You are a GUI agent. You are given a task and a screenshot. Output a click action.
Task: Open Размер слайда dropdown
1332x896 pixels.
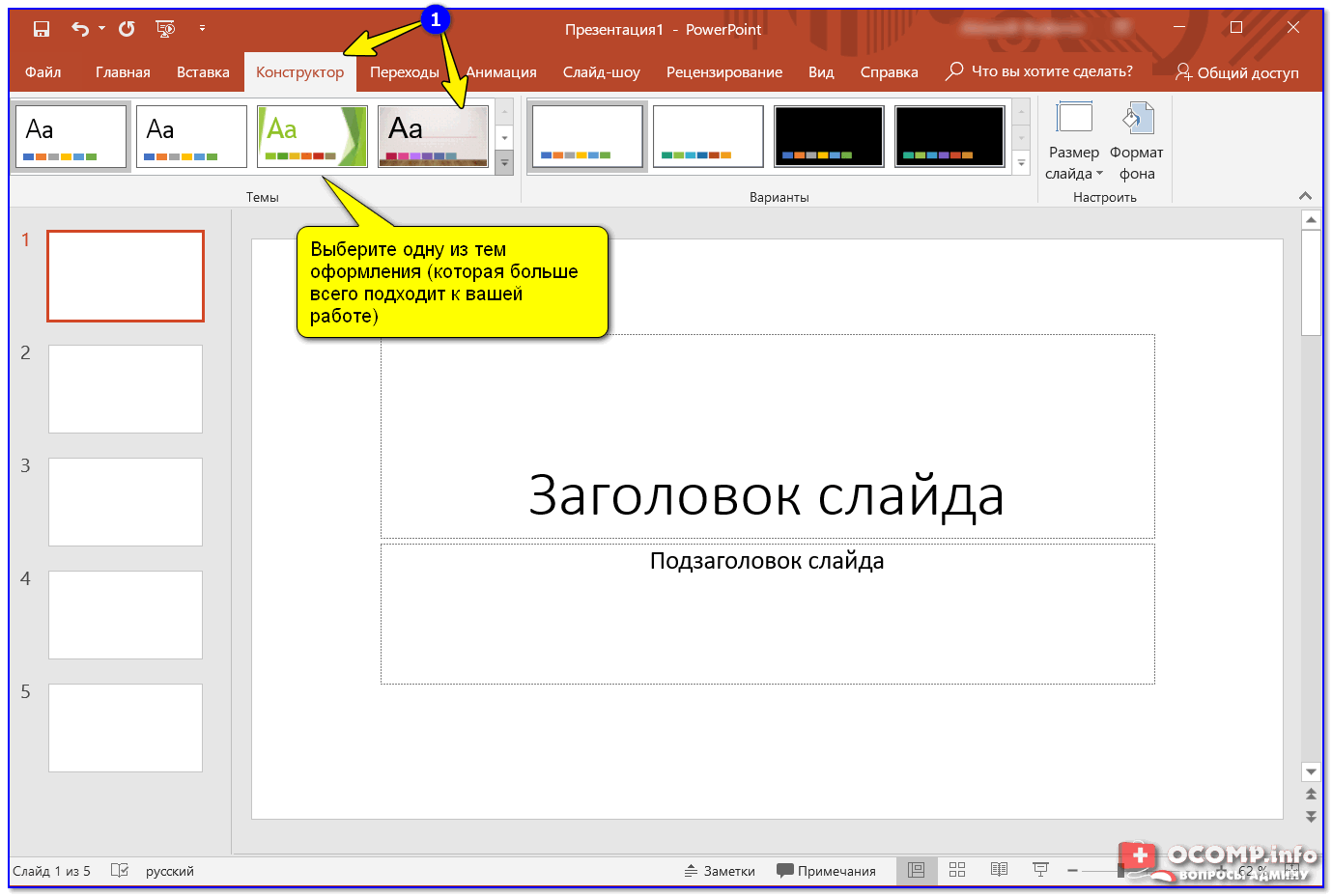pyautogui.click(x=1073, y=142)
